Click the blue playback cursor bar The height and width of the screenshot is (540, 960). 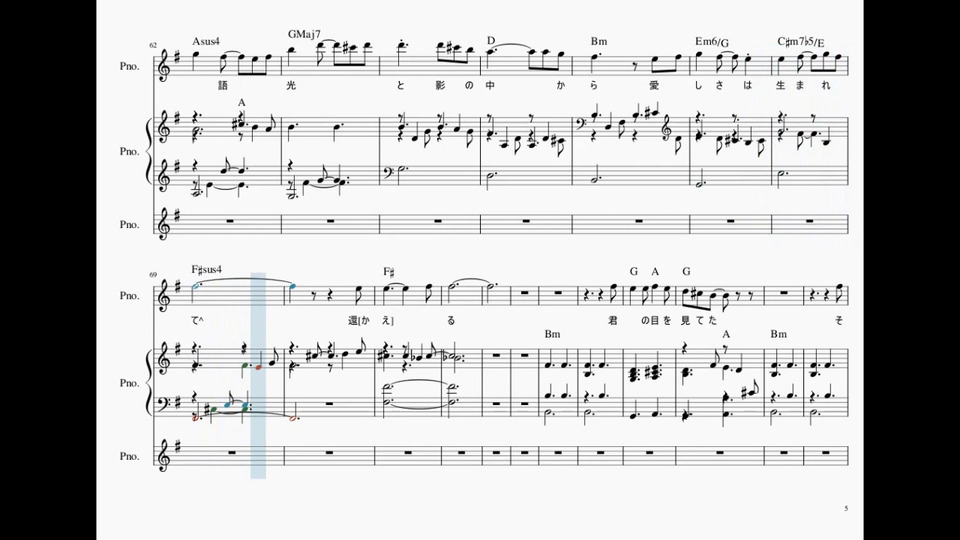[x=258, y=375]
